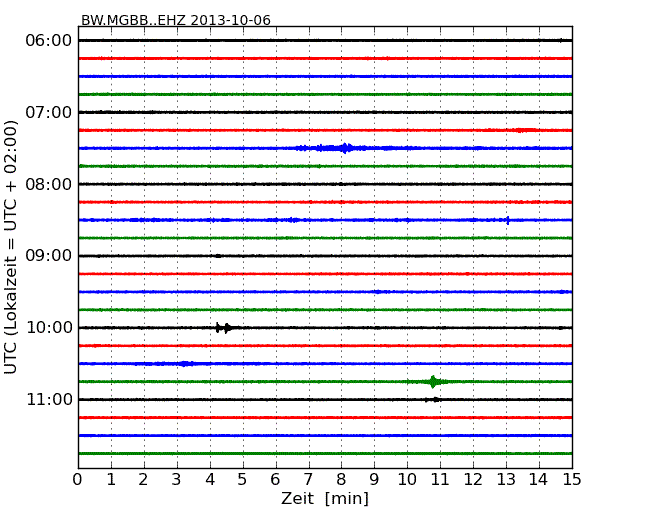Screen dimensions: 650x520
Task: Click x-axis tick label 10
Action: pyautogui.click(x=407, y=479)
